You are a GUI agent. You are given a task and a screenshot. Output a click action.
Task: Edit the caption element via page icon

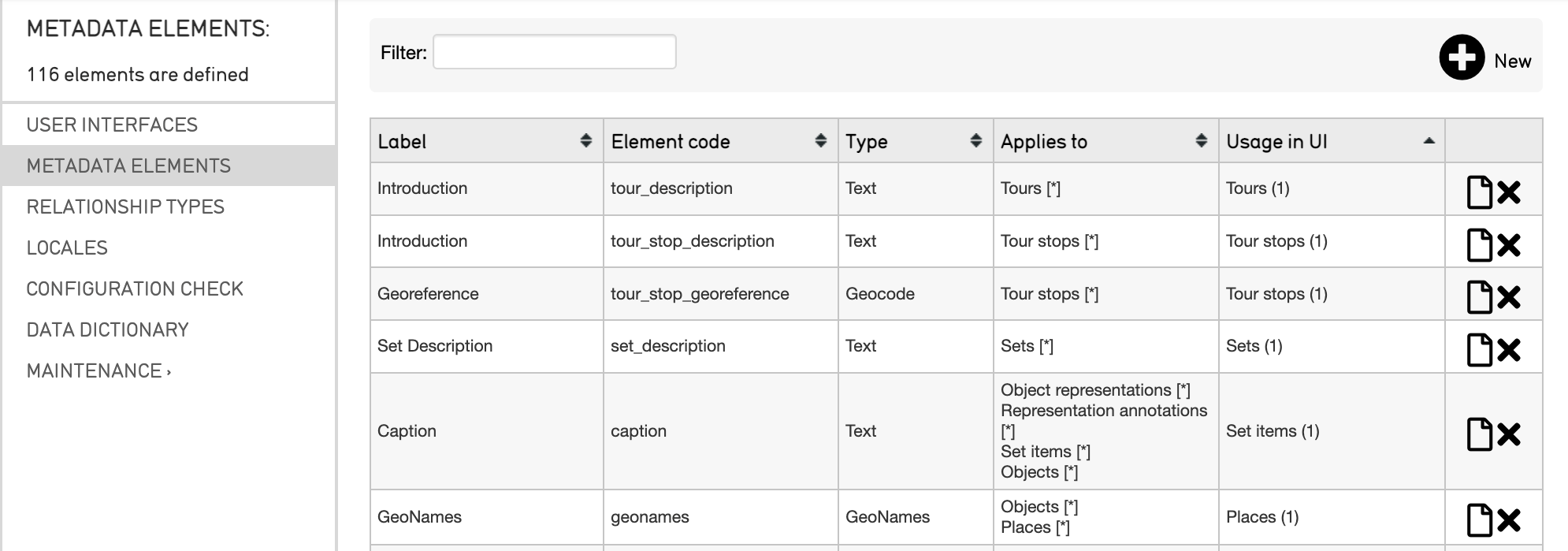(x=1479, y=434)
